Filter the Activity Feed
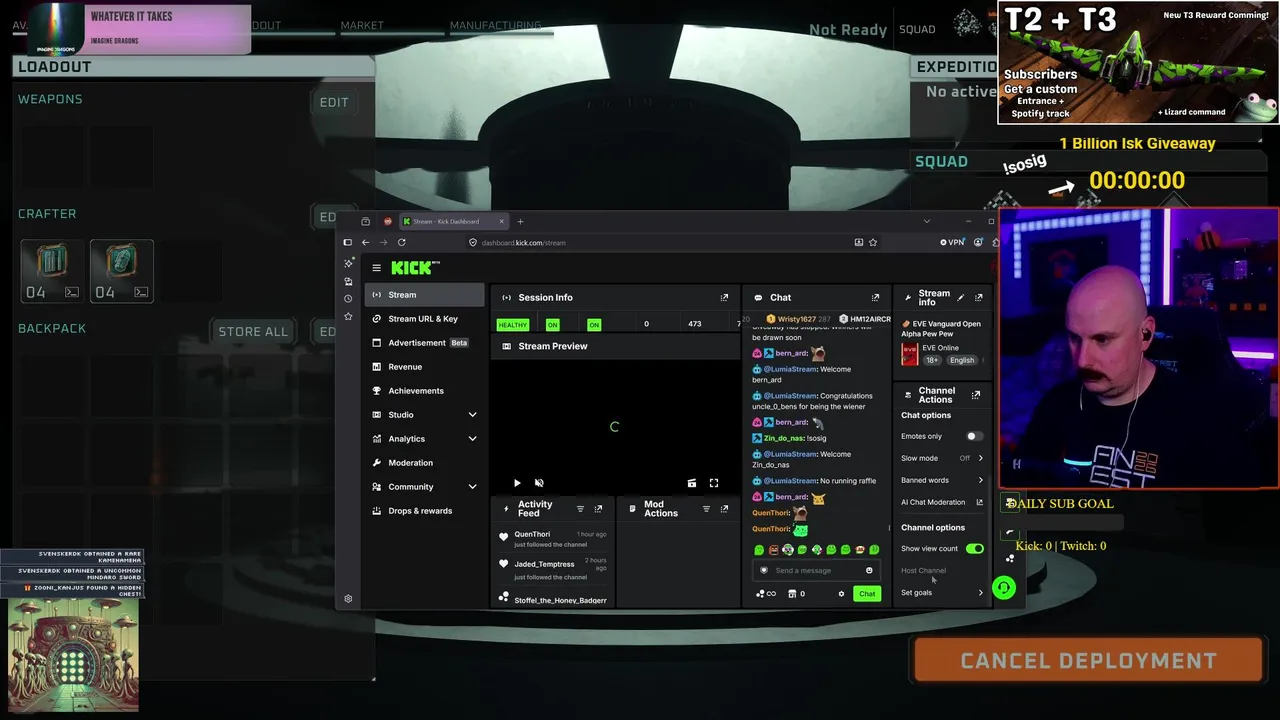Viewport: 1280px width, 720px height. click(x=580, y=509)
